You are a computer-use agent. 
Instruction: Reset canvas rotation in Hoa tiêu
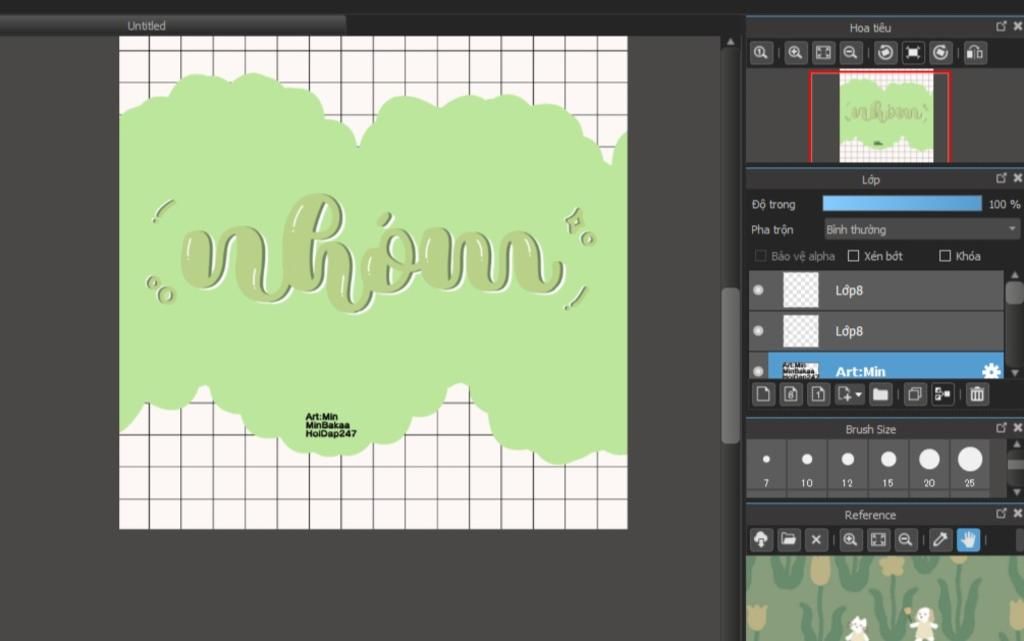[913, 53]
